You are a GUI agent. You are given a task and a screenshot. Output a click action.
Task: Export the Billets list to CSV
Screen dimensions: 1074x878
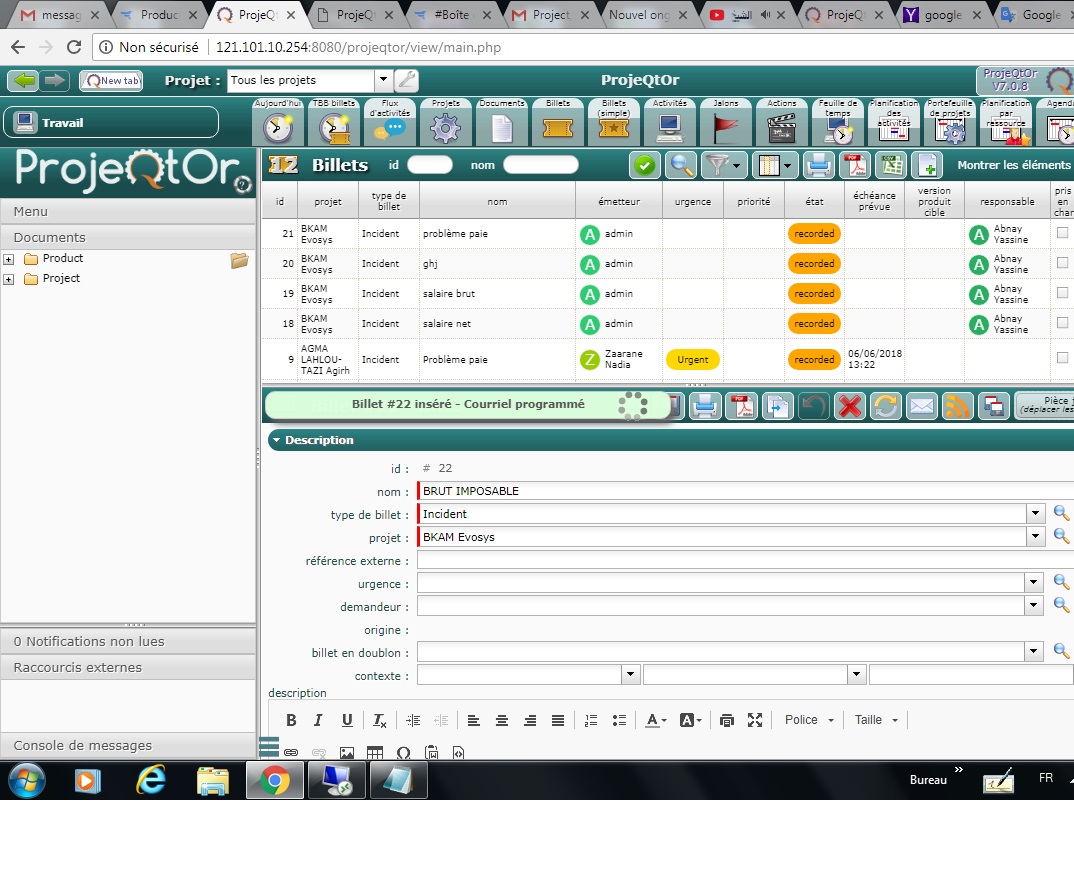(891, 165)
